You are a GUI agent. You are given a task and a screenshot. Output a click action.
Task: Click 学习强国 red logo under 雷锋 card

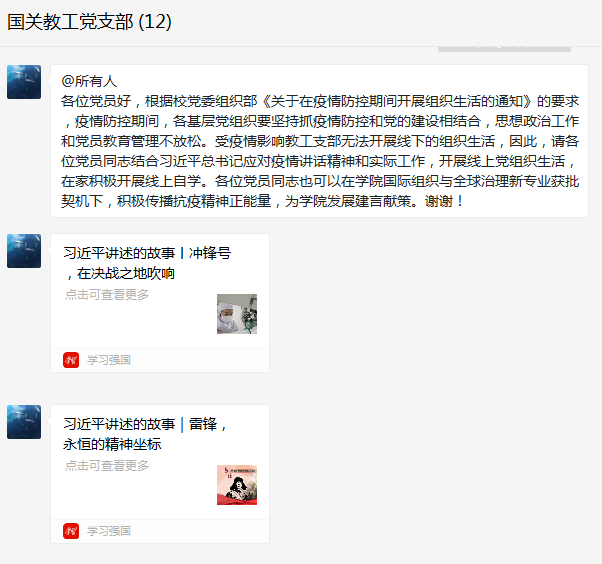point(71,531)
